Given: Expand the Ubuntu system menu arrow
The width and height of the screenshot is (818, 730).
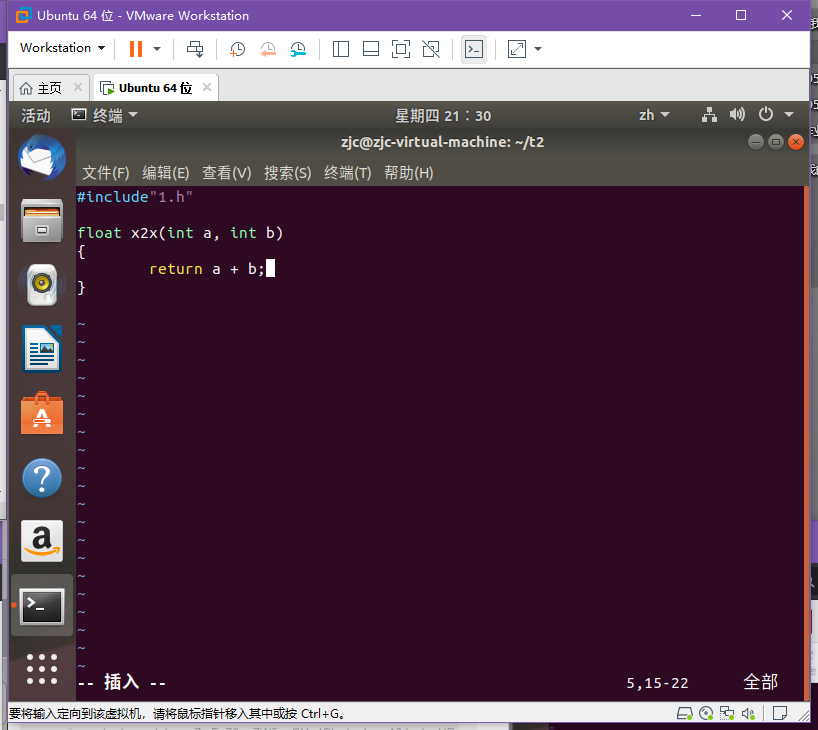Looking at the screenshot, I should [x=789, y=114].
